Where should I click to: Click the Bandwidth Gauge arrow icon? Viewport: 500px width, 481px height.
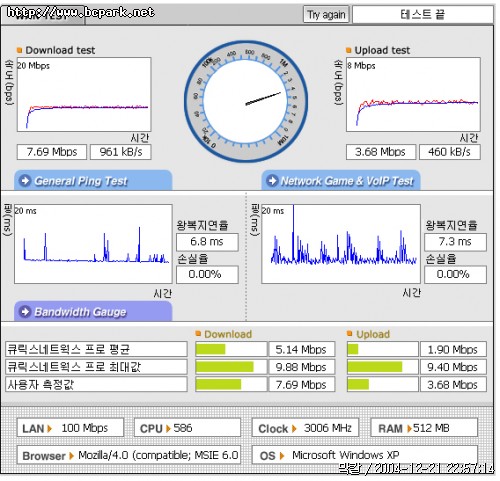click(25, 312)
